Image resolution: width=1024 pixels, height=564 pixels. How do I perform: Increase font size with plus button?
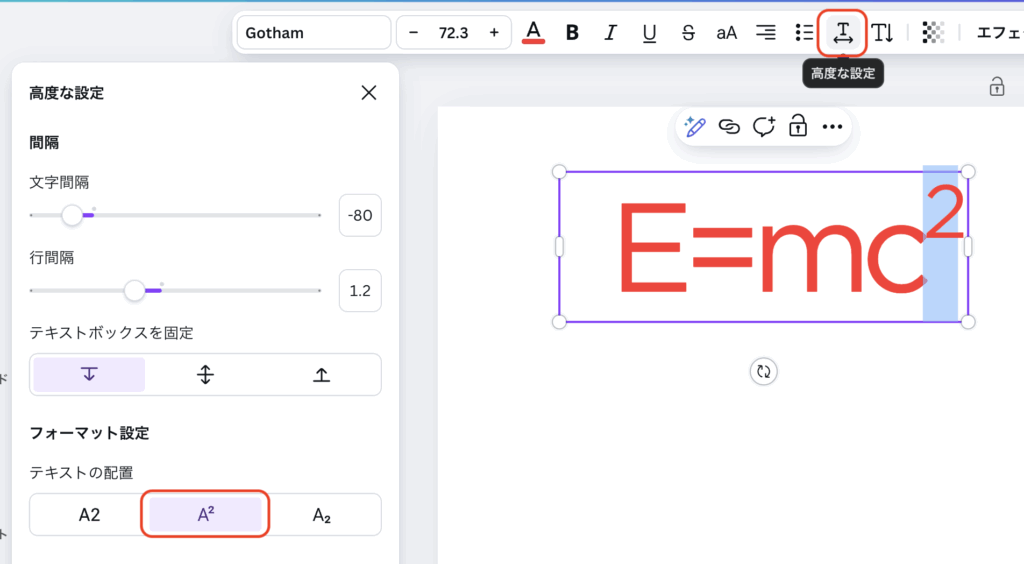point(493,33)
